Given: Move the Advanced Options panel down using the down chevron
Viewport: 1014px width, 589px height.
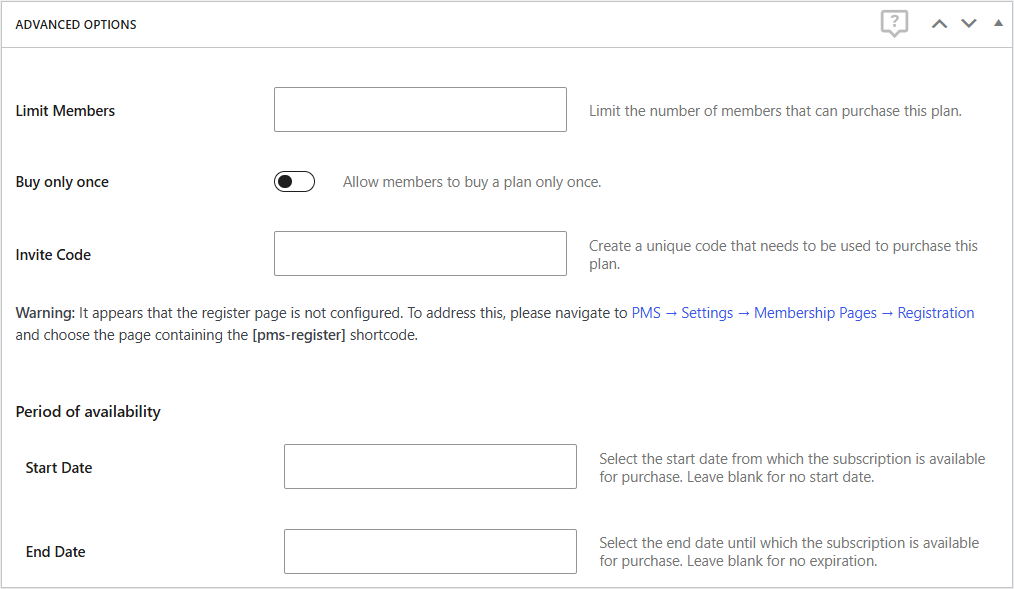Looking at the screenshot, I should click(968, 22).
